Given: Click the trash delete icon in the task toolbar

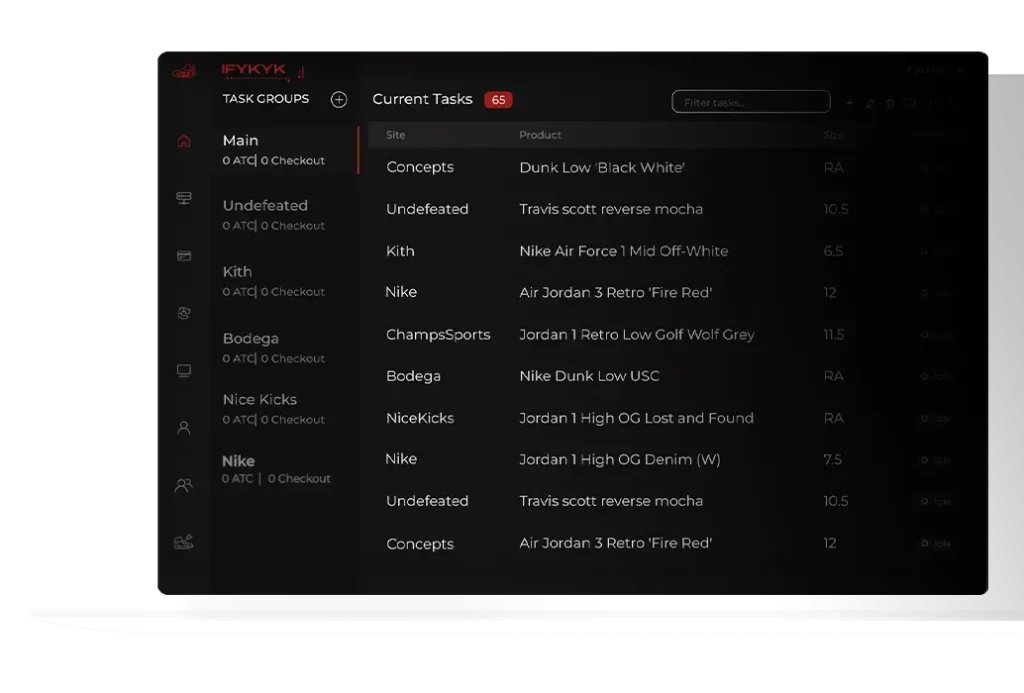Looking at the screenshot, I should point(890,103).
